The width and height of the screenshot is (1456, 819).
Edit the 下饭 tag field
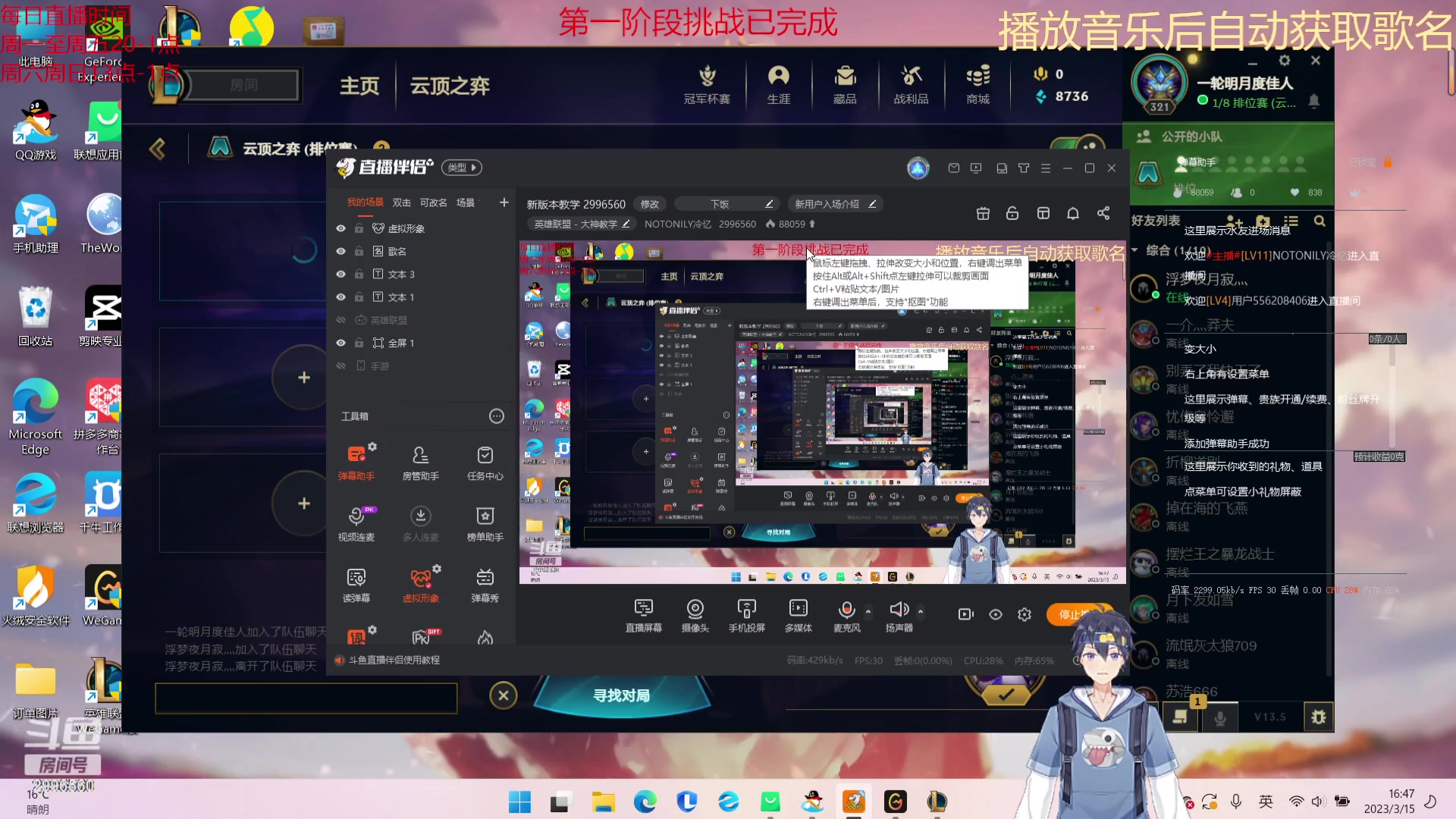[x=726, y=204]
